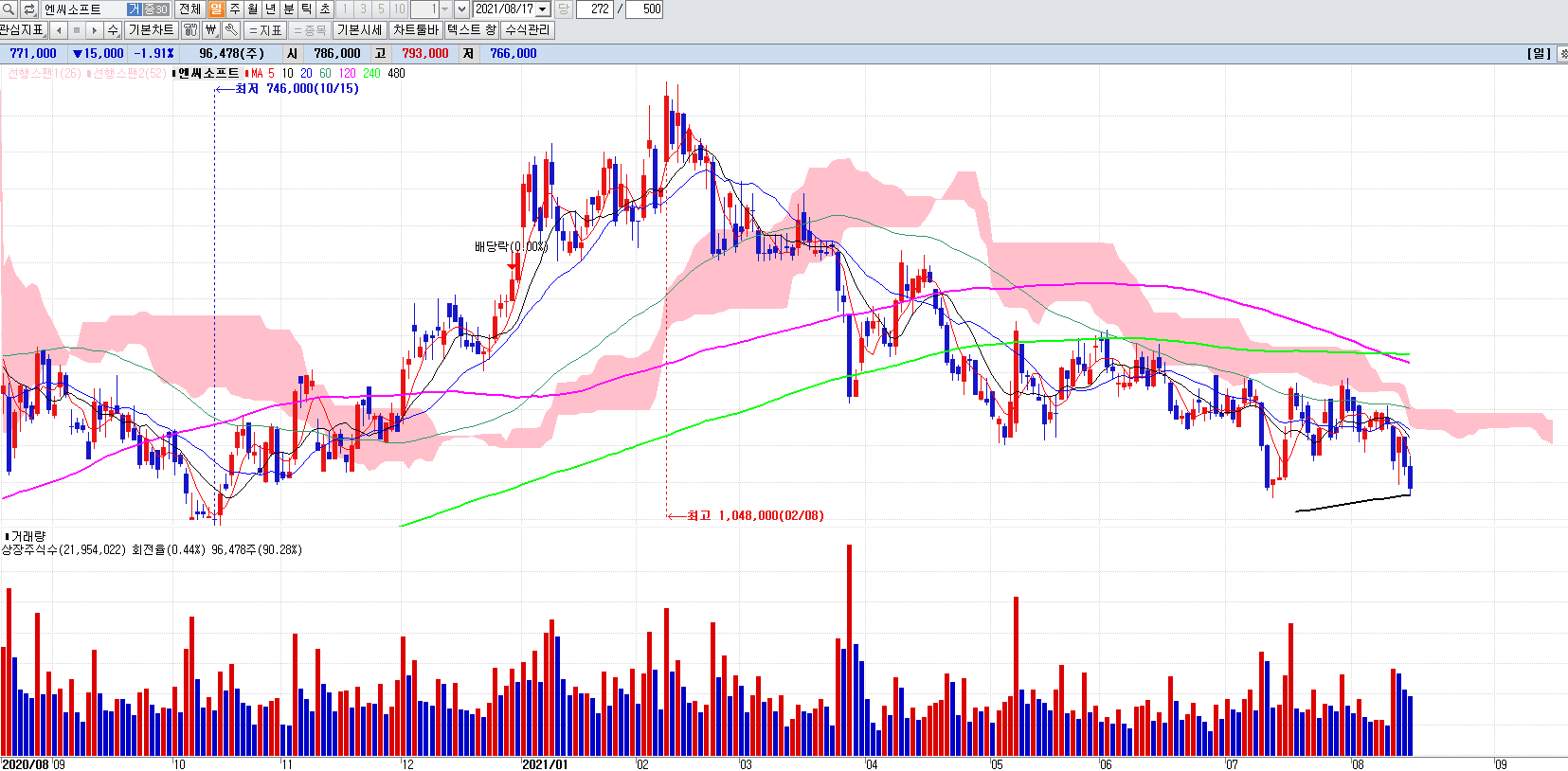
Task: Click the green MA 240 legend value
Action: point(371,73)
